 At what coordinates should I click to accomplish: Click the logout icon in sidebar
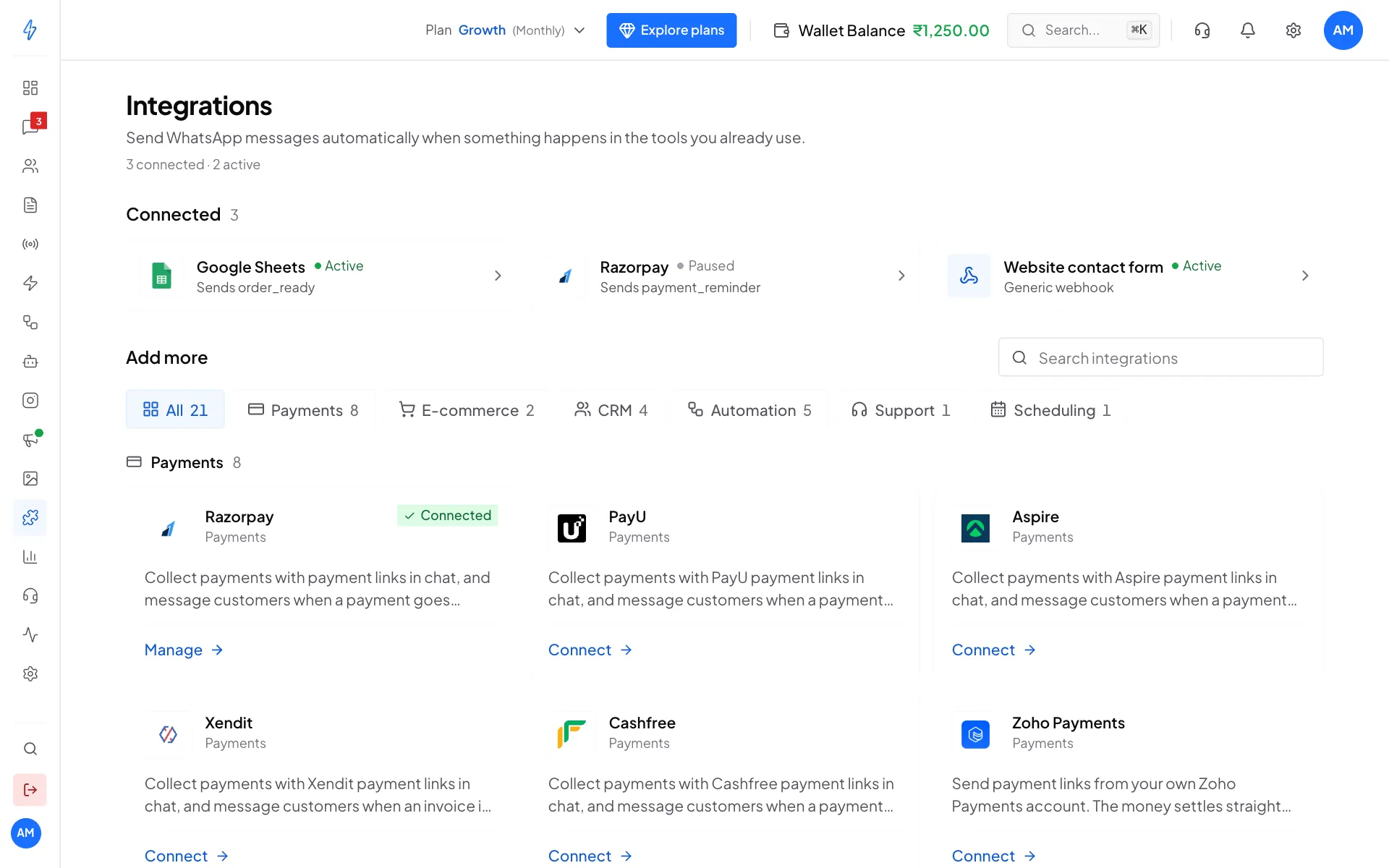[30, 790]
